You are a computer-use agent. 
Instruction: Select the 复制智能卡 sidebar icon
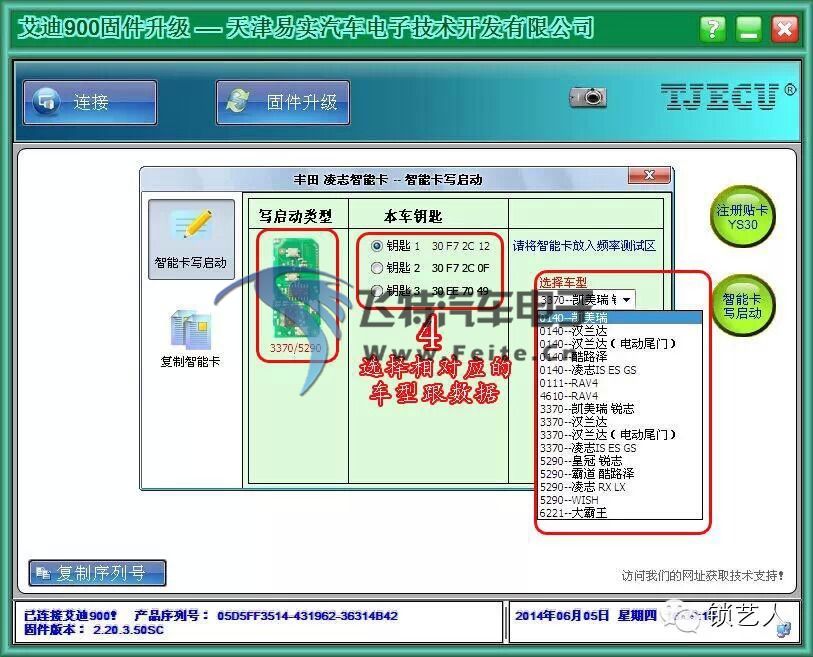(x=190, y=337)
